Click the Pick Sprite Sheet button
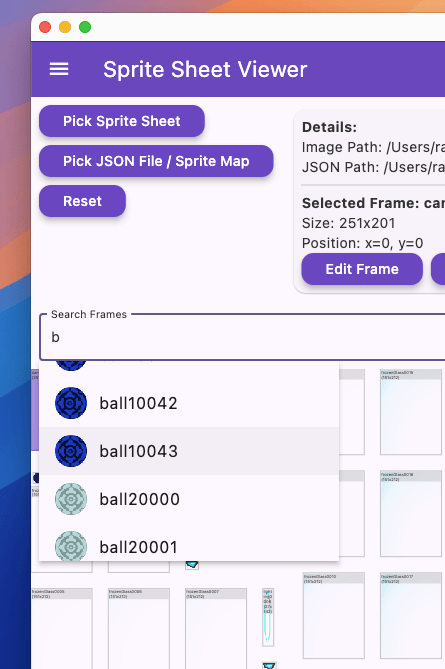 (122, 121)
